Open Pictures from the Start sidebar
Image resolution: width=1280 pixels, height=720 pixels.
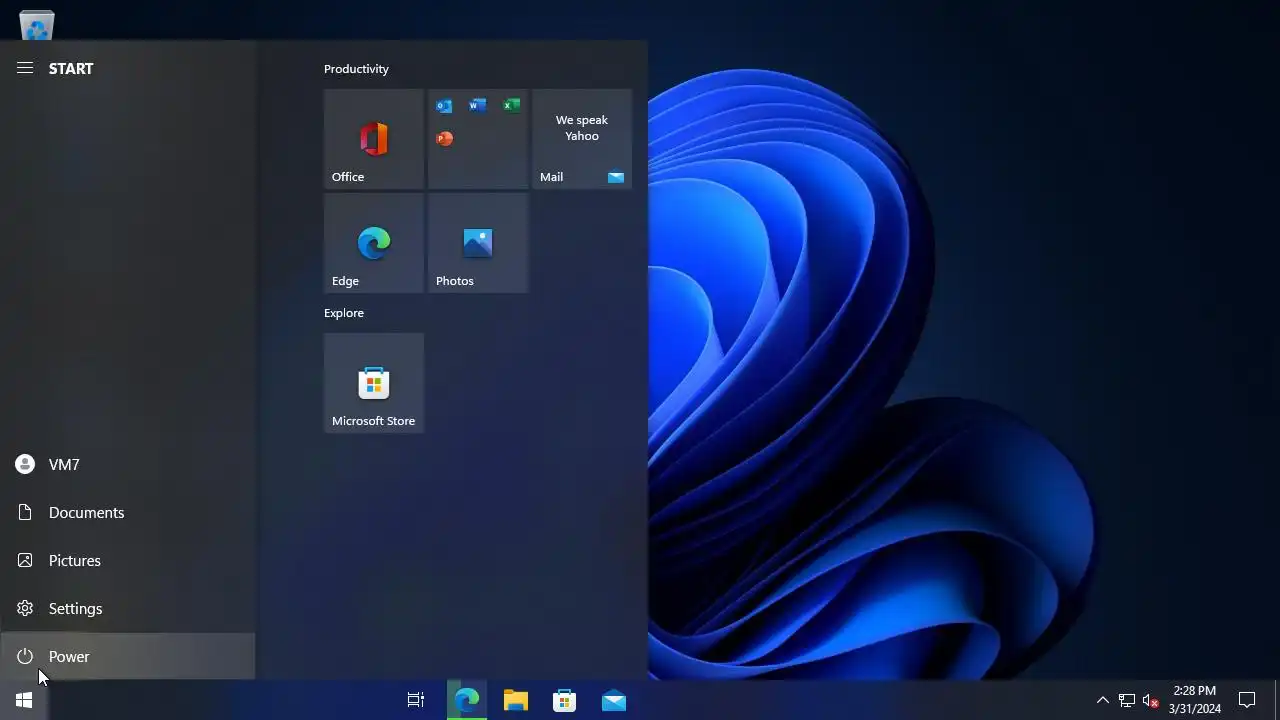(x=128, y=560)
